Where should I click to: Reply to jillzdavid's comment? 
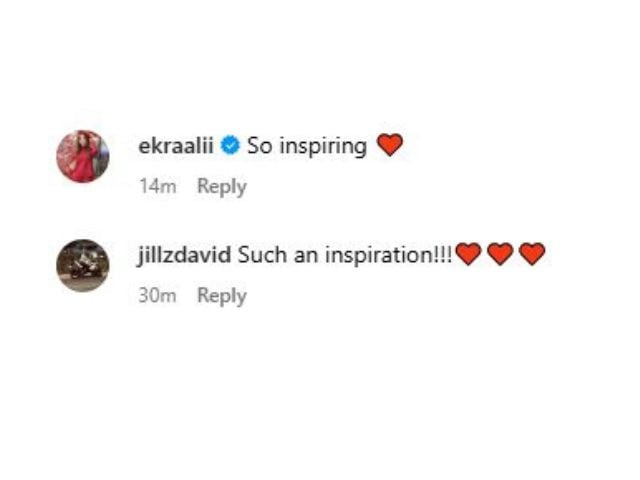[x=222, y=296]
